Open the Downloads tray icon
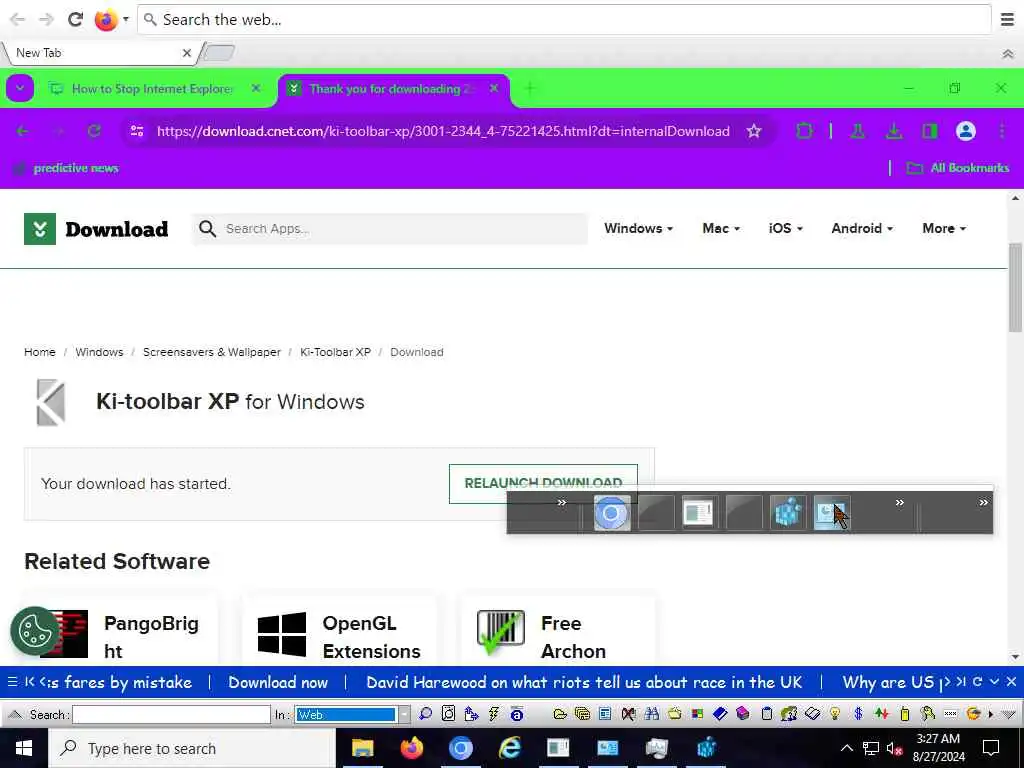The height and width of the screenshot is (768, 1024). pyautogui.click(x=893, y=131)
